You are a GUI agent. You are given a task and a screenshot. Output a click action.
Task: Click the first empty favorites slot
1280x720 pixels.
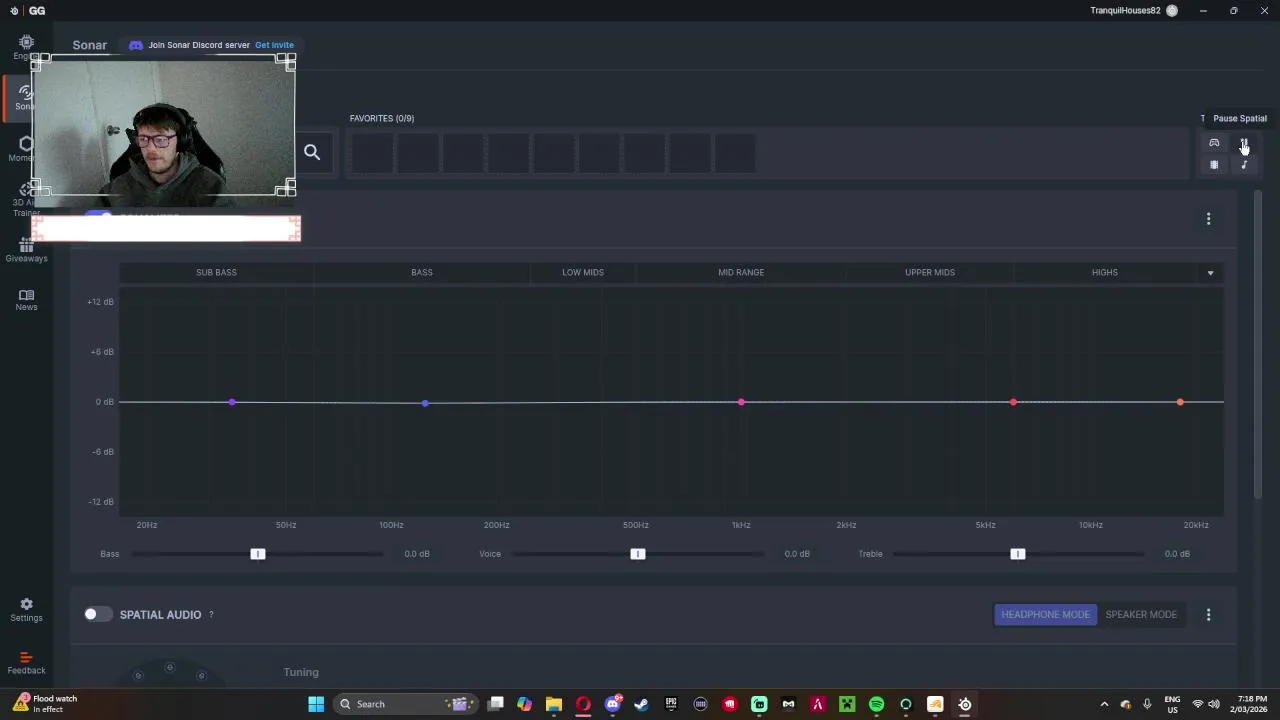[x=372, y=153]
